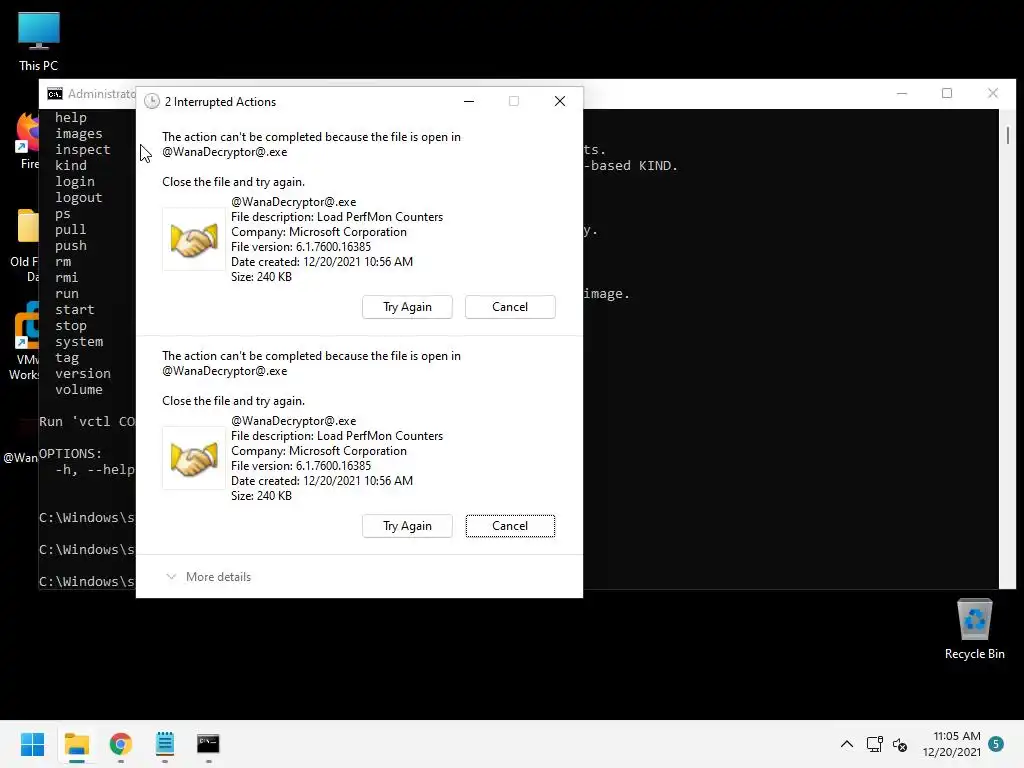Close the Administrator Command Prompt window
This screenshot has height=768, width=1024.
(x=993, y=93)
